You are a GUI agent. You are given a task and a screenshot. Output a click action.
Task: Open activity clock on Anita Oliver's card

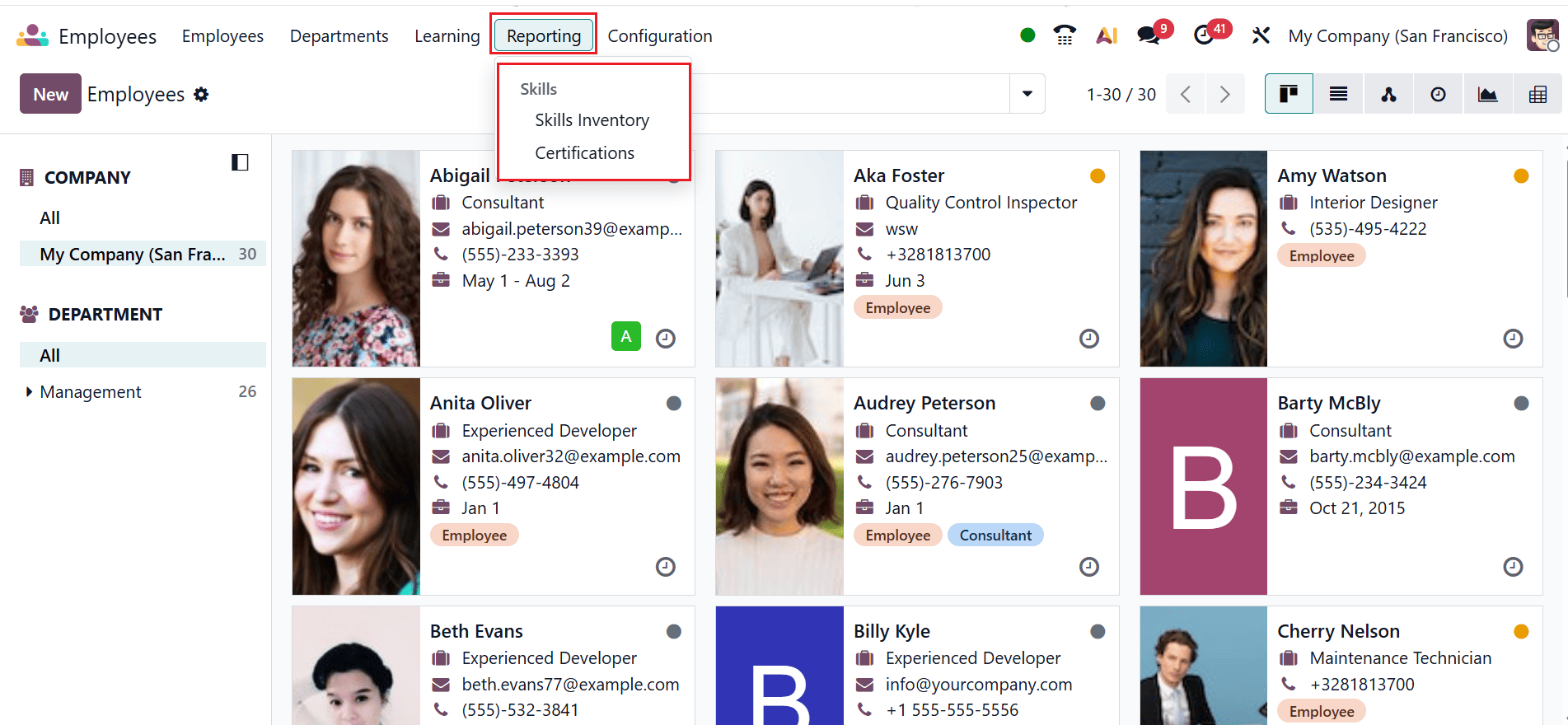(666, 567)
